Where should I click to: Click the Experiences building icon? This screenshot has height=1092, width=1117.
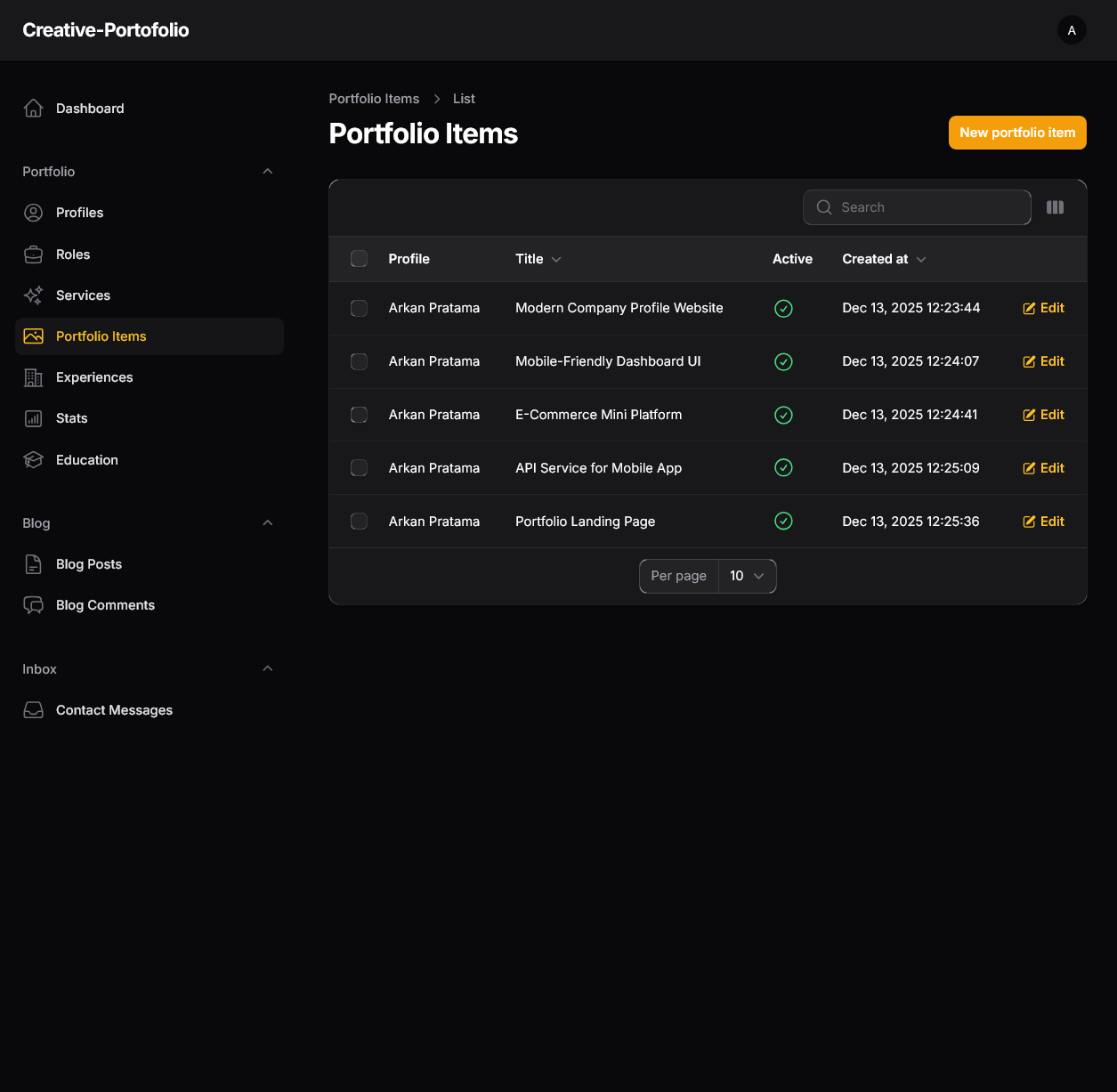(x=33, y=377)
